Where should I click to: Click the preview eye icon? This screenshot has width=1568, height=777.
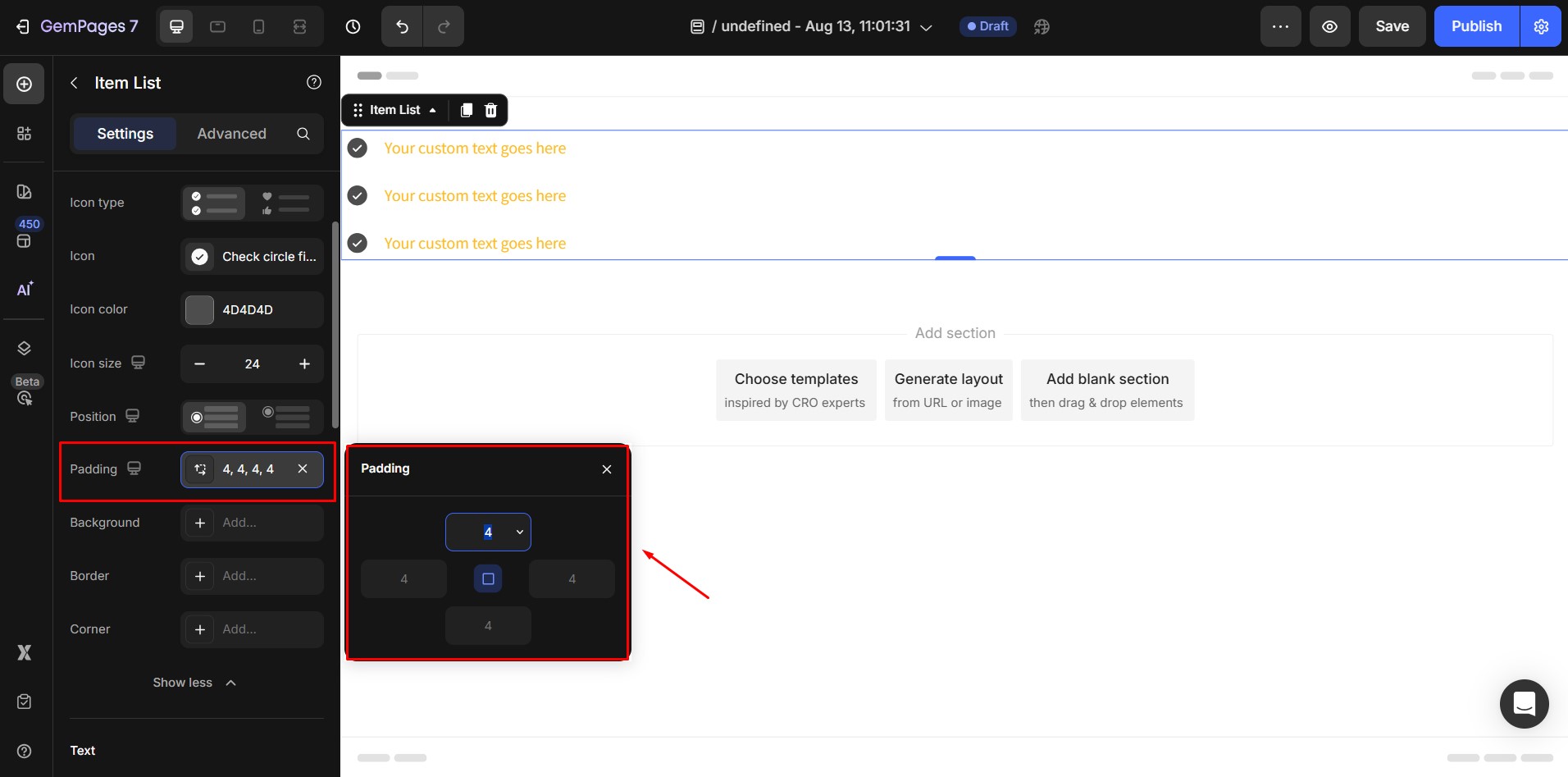pos(1329,26)
